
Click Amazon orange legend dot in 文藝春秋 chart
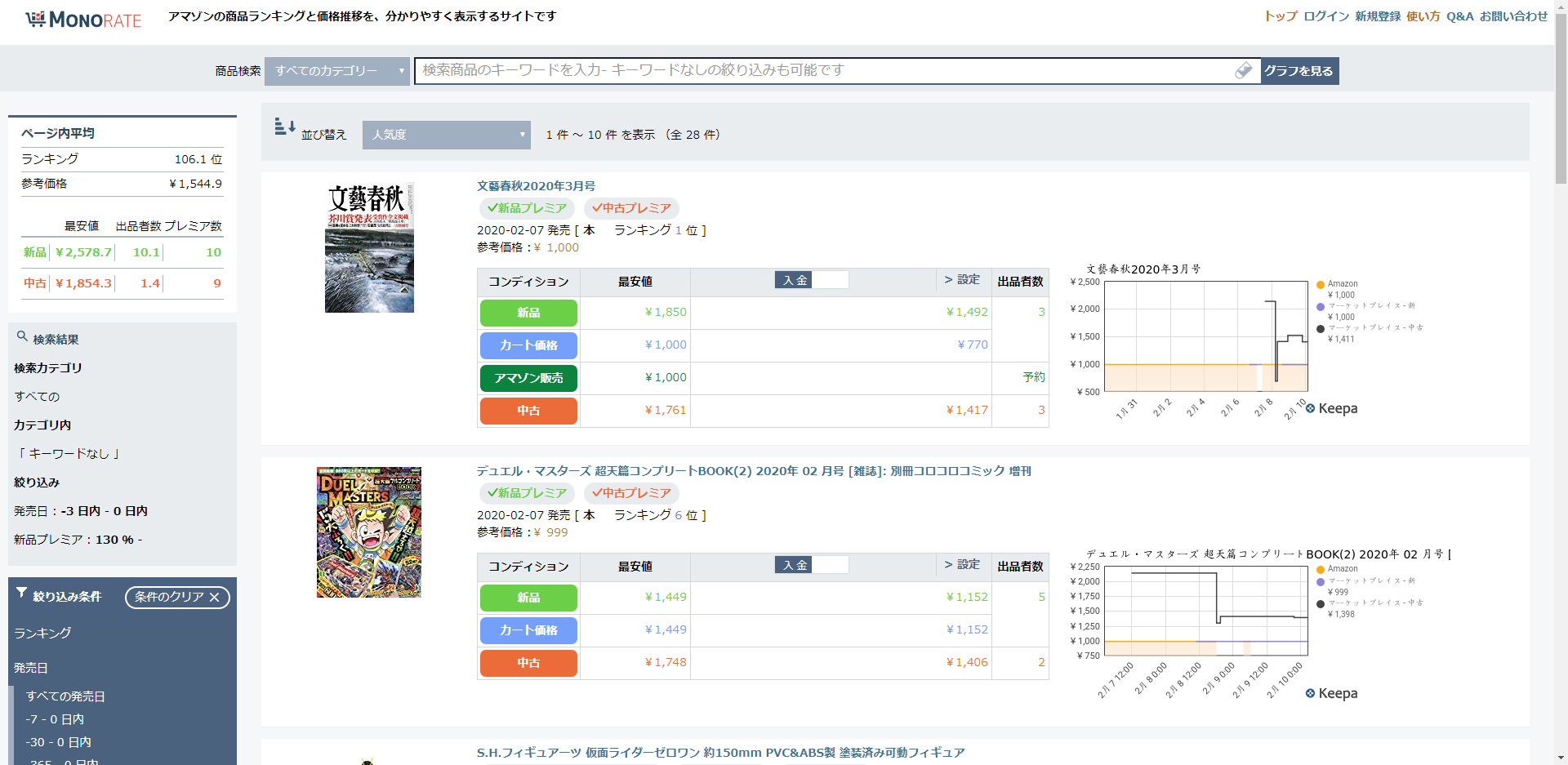pyautogui.click(x=1320, y=285)
